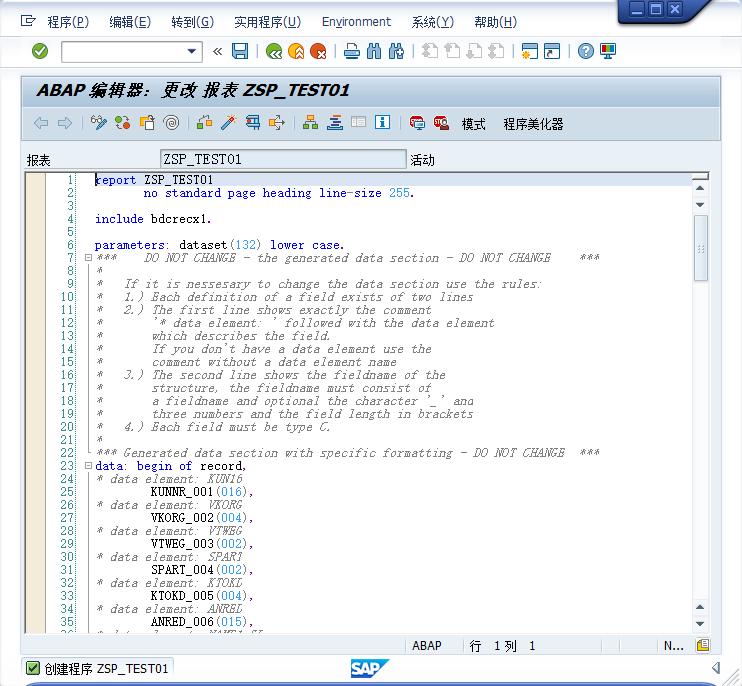Click code line 'include bdcrecx1.'
The width and height of the screenshot is (742, 686).
pyautogui.click(x=153, y=219)
